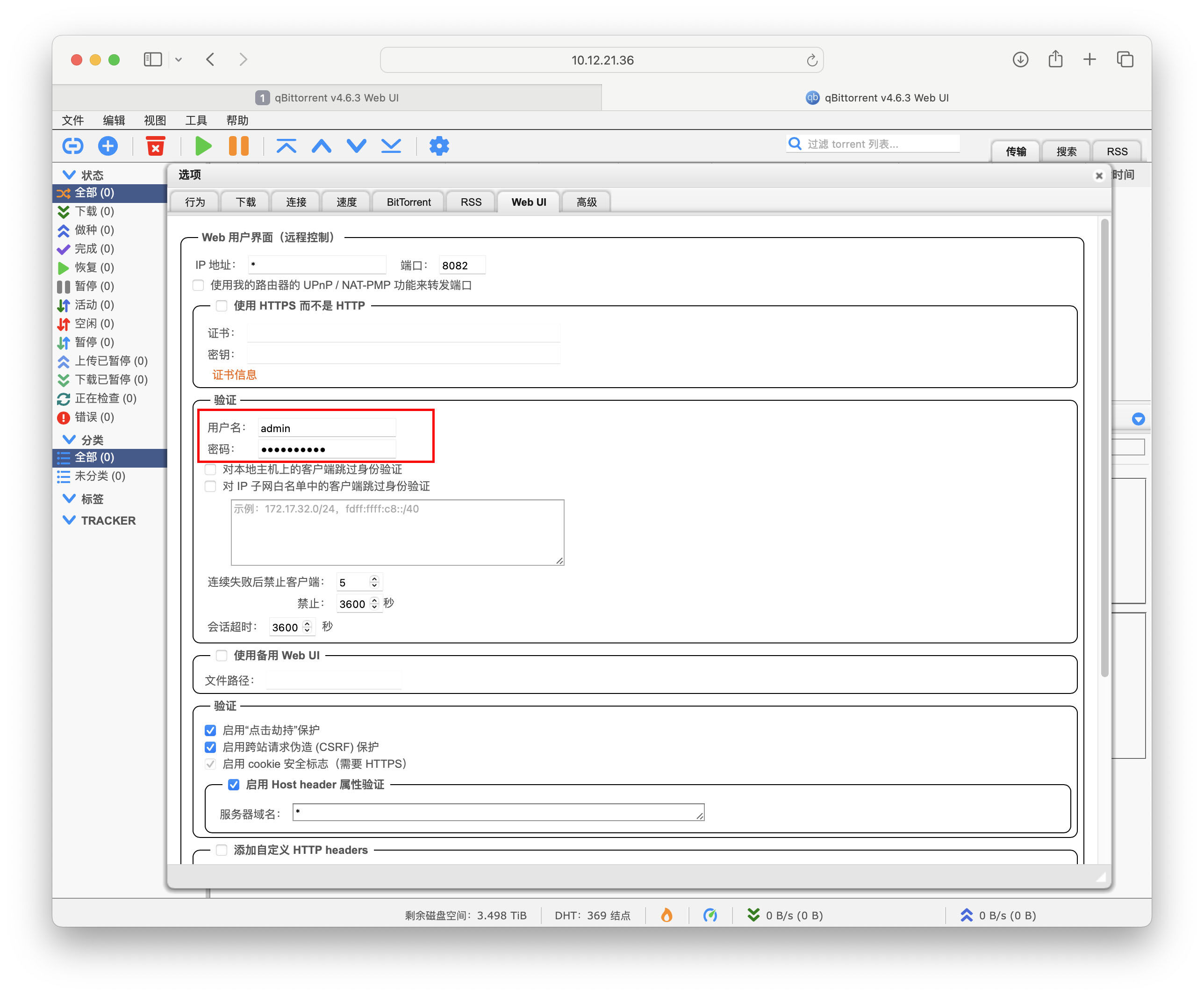Select 做种 (0) status filter
The height and width of the screenshot is (996, 1204).
pos(94,230)
